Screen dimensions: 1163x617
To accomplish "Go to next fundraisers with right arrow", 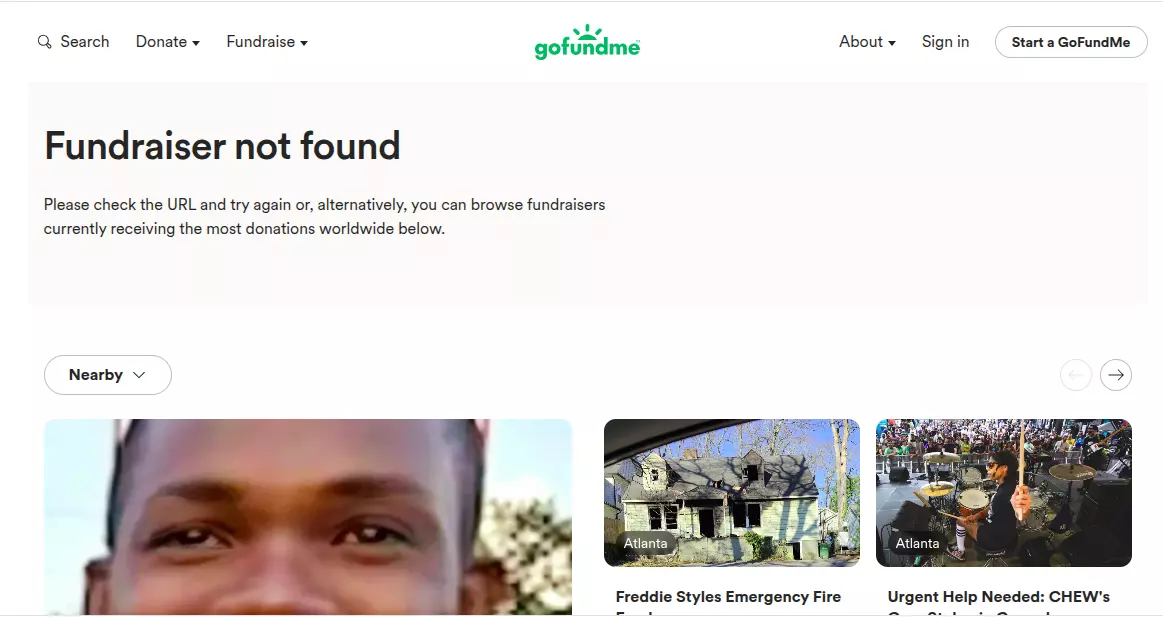I will (x=1116, y=375).
